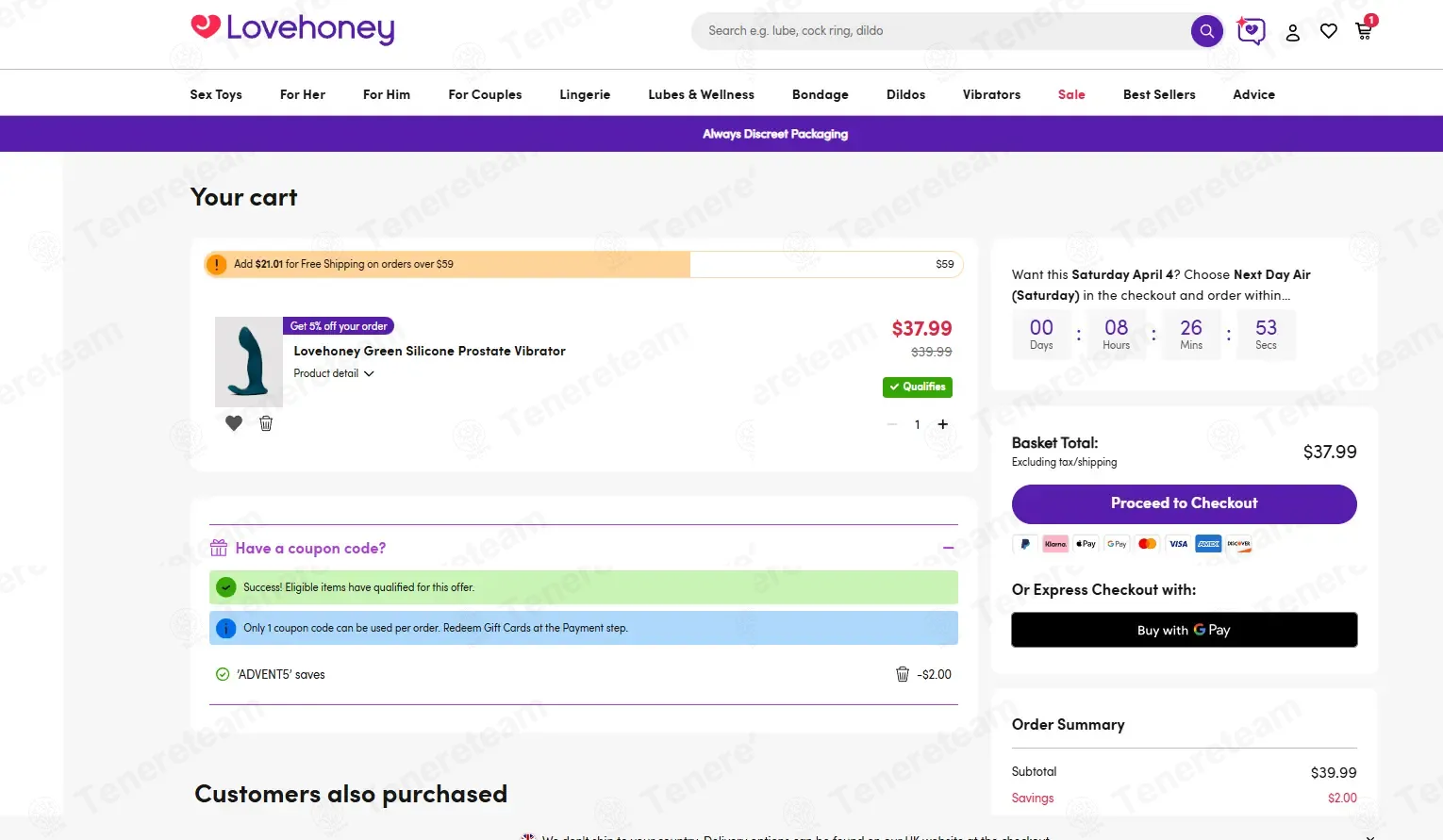Expand the Product detail dropdown

(x=334, y=373)
